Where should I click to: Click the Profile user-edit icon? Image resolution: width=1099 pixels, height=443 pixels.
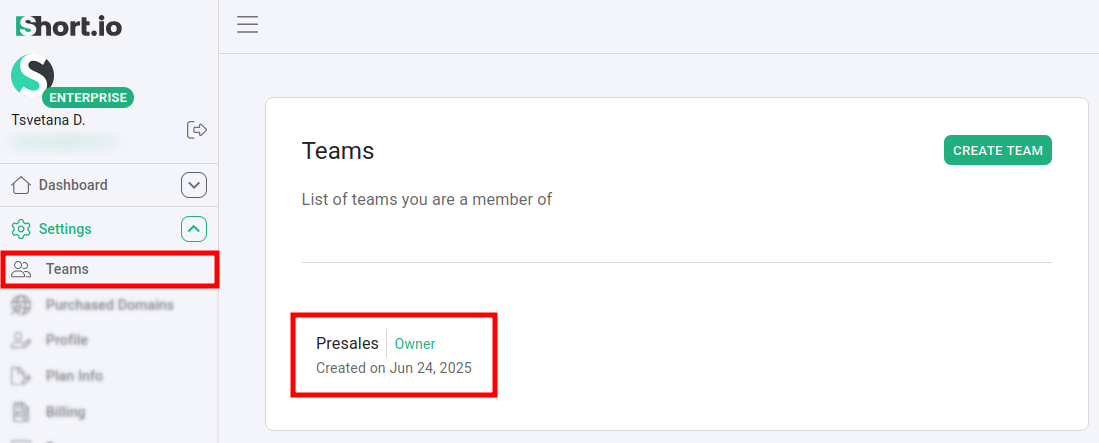(21, 340)
